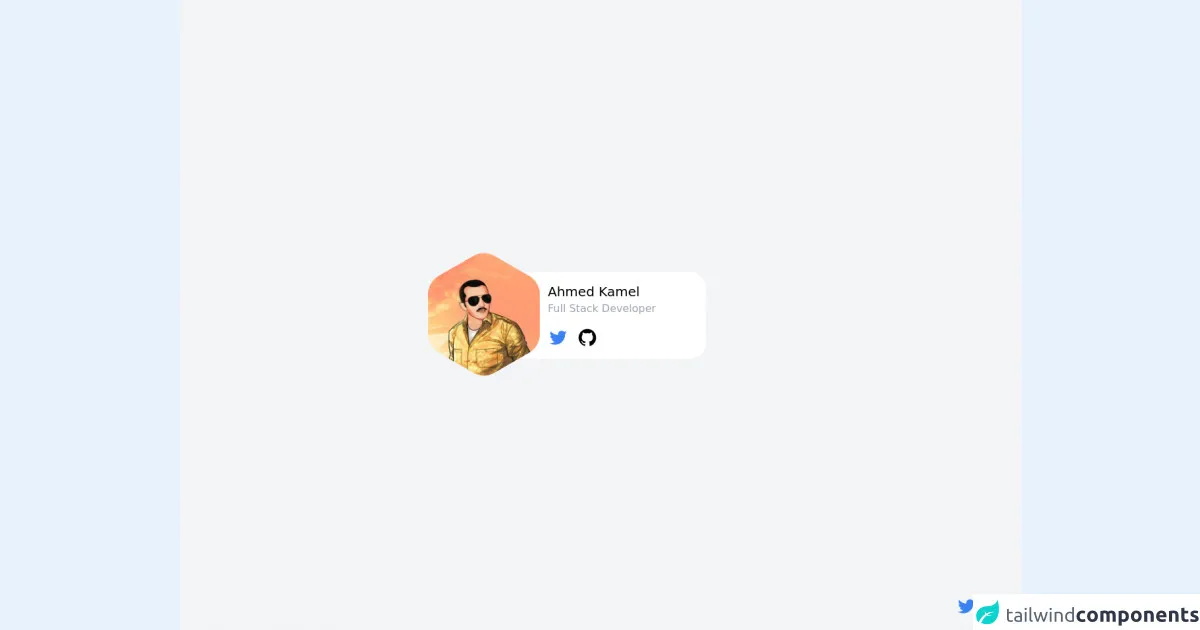Viewport: 1200px width, 630px height.
Task: Click the Full Stack Developer subtitle
Action: pos(601,309)
